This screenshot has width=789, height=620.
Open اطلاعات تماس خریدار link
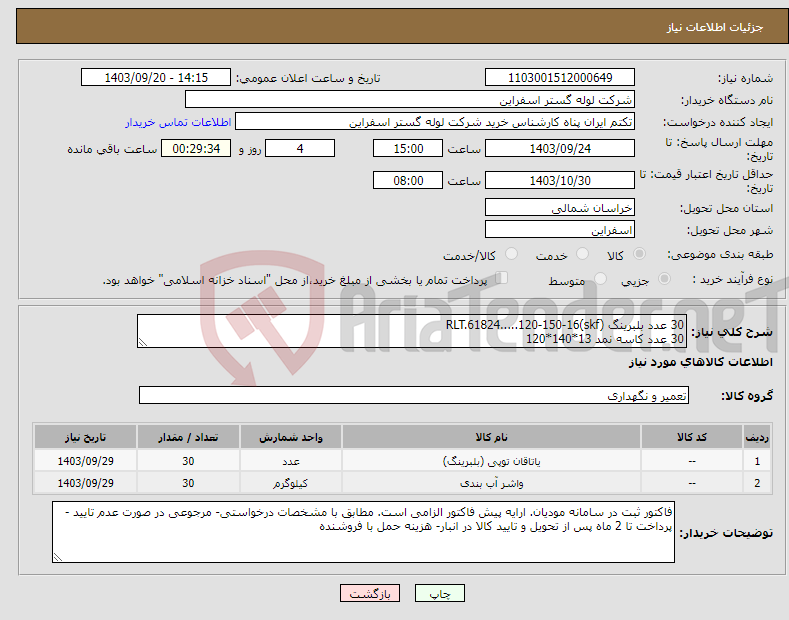(178, 122)
